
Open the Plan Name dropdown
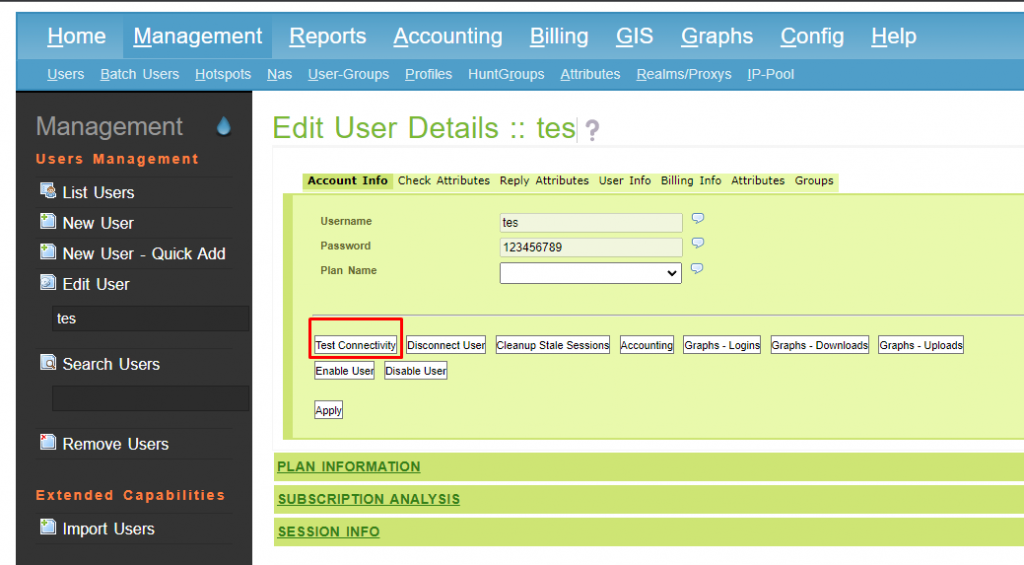click(x=590, y=272)
